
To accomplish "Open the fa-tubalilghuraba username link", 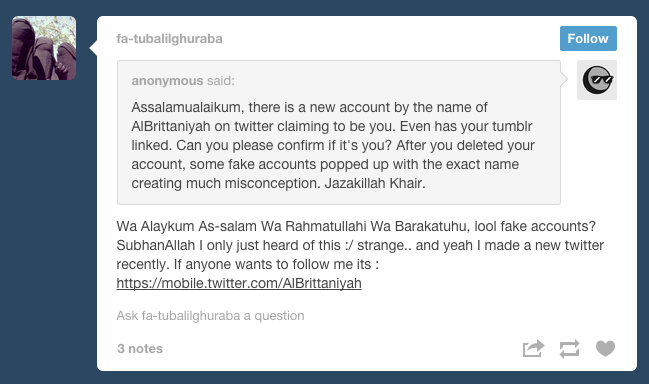I will coord(169,38).
